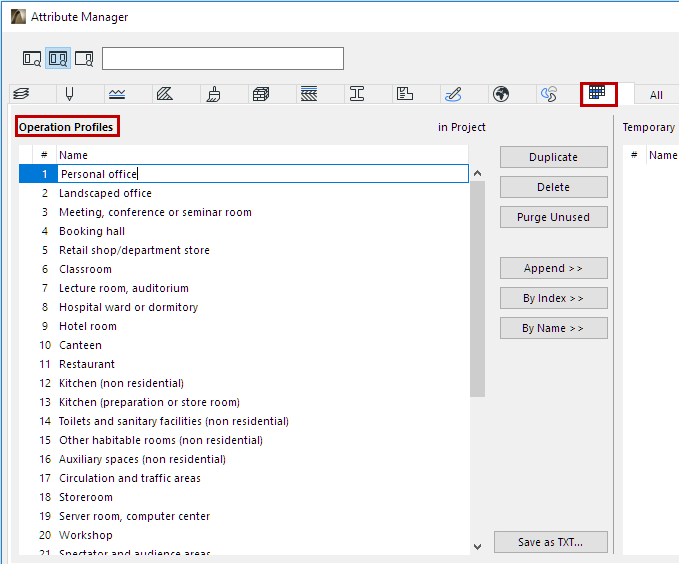Click the profile list scrollbar thumb

point(478,289)
